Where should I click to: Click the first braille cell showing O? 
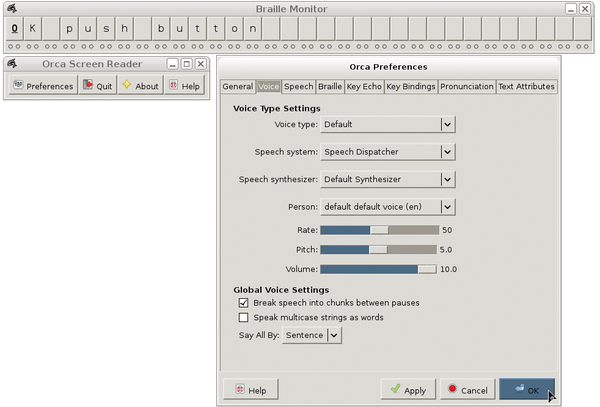[x=15, y=29]
